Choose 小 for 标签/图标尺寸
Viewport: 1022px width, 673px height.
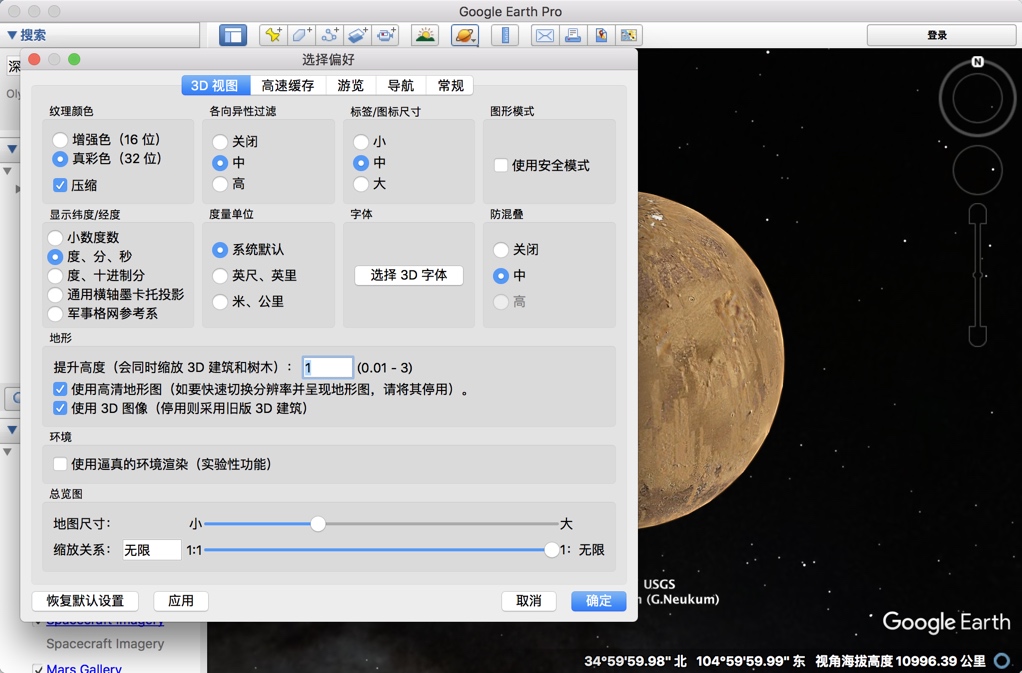pyautogui.click(x=361, y=141)
